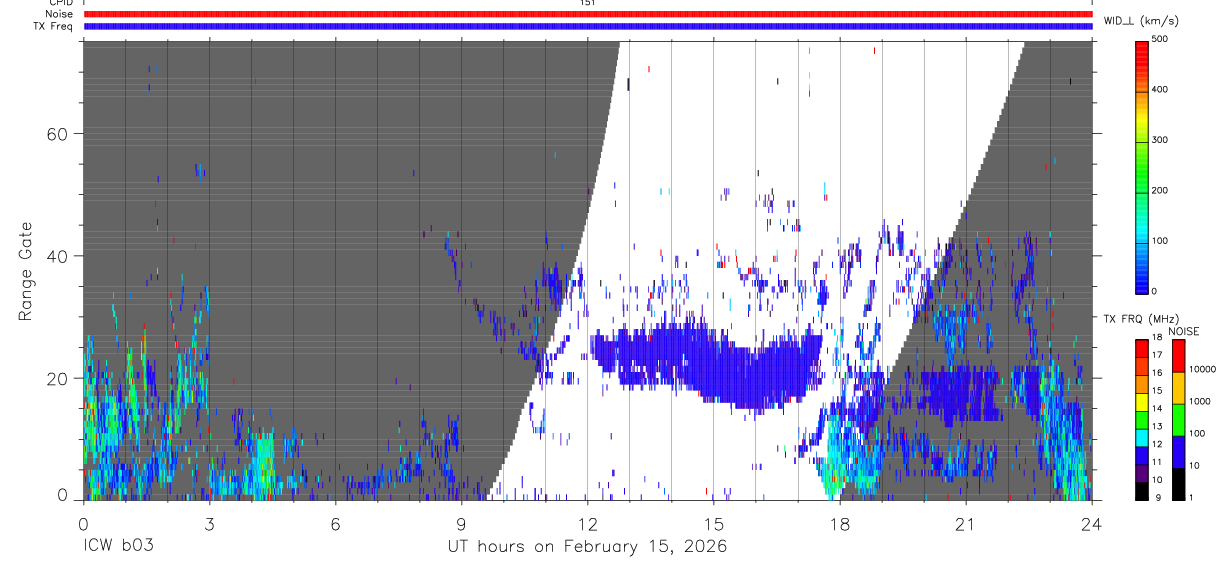Click the 'TX Freq' row label

click(55, 26)
